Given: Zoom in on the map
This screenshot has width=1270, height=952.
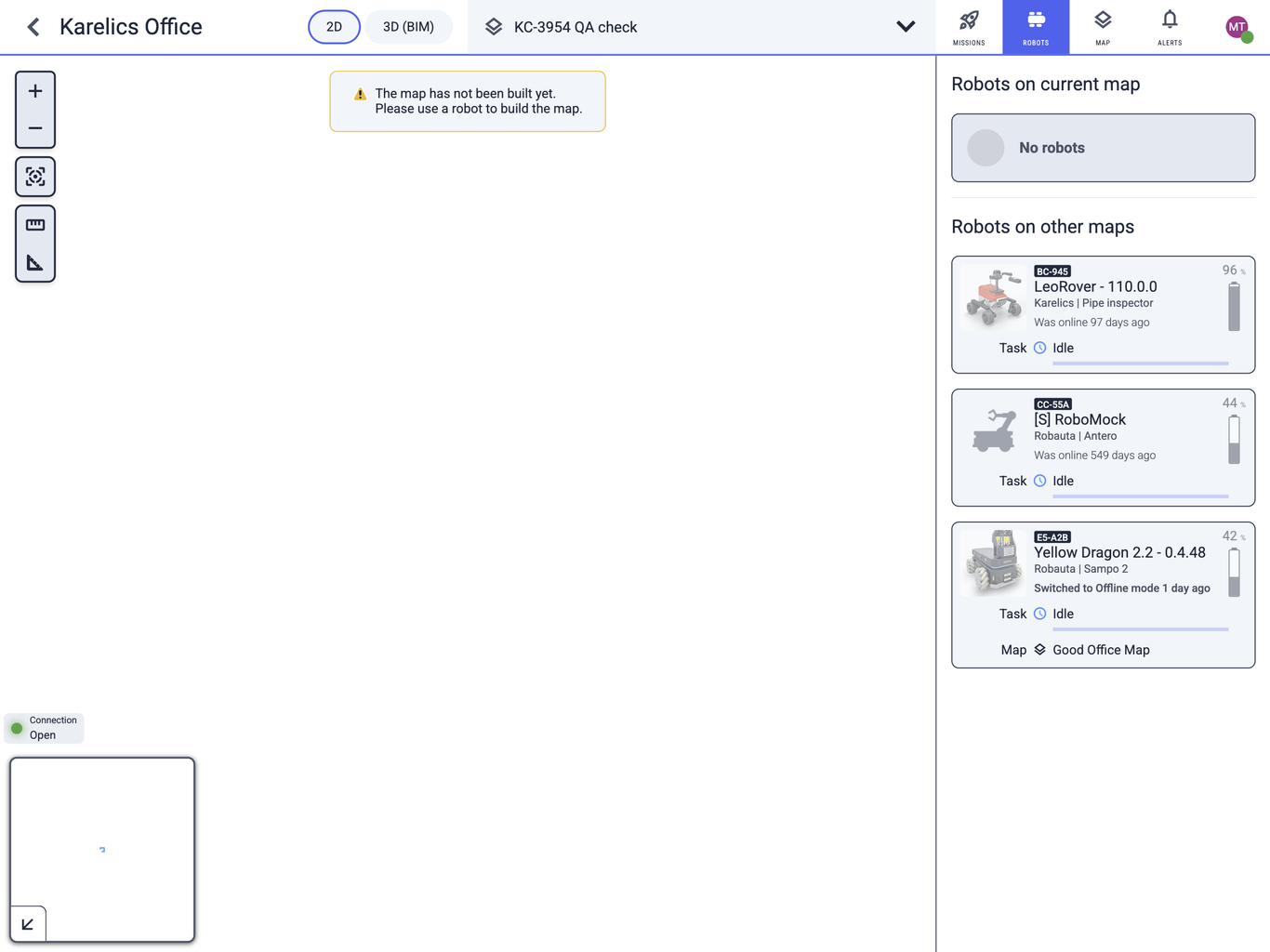Looking at the screenshot, I should point(35,91).
